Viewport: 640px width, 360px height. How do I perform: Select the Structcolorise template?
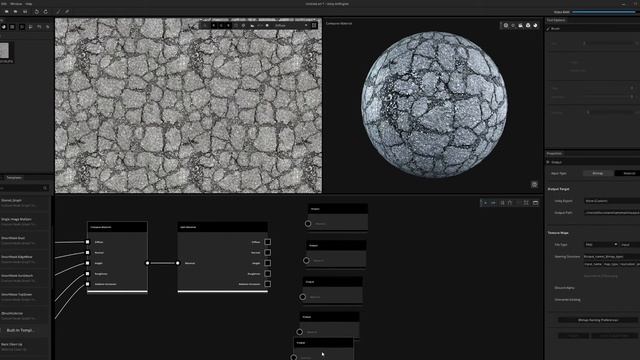25,316
